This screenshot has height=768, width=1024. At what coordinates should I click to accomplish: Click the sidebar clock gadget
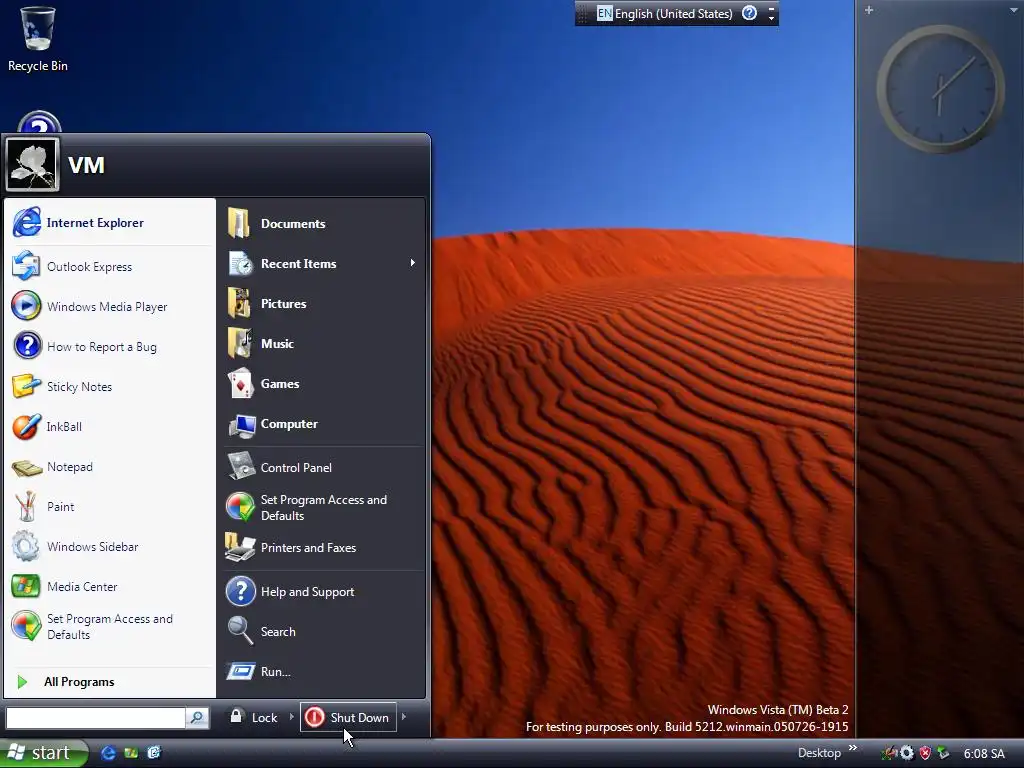pyautogui.click(x=939, y=89)
